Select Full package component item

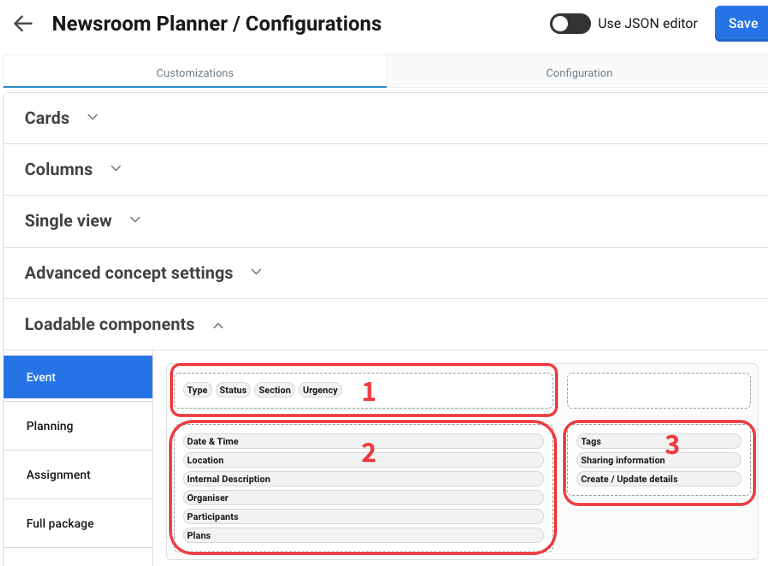click(x=77, y=523)
